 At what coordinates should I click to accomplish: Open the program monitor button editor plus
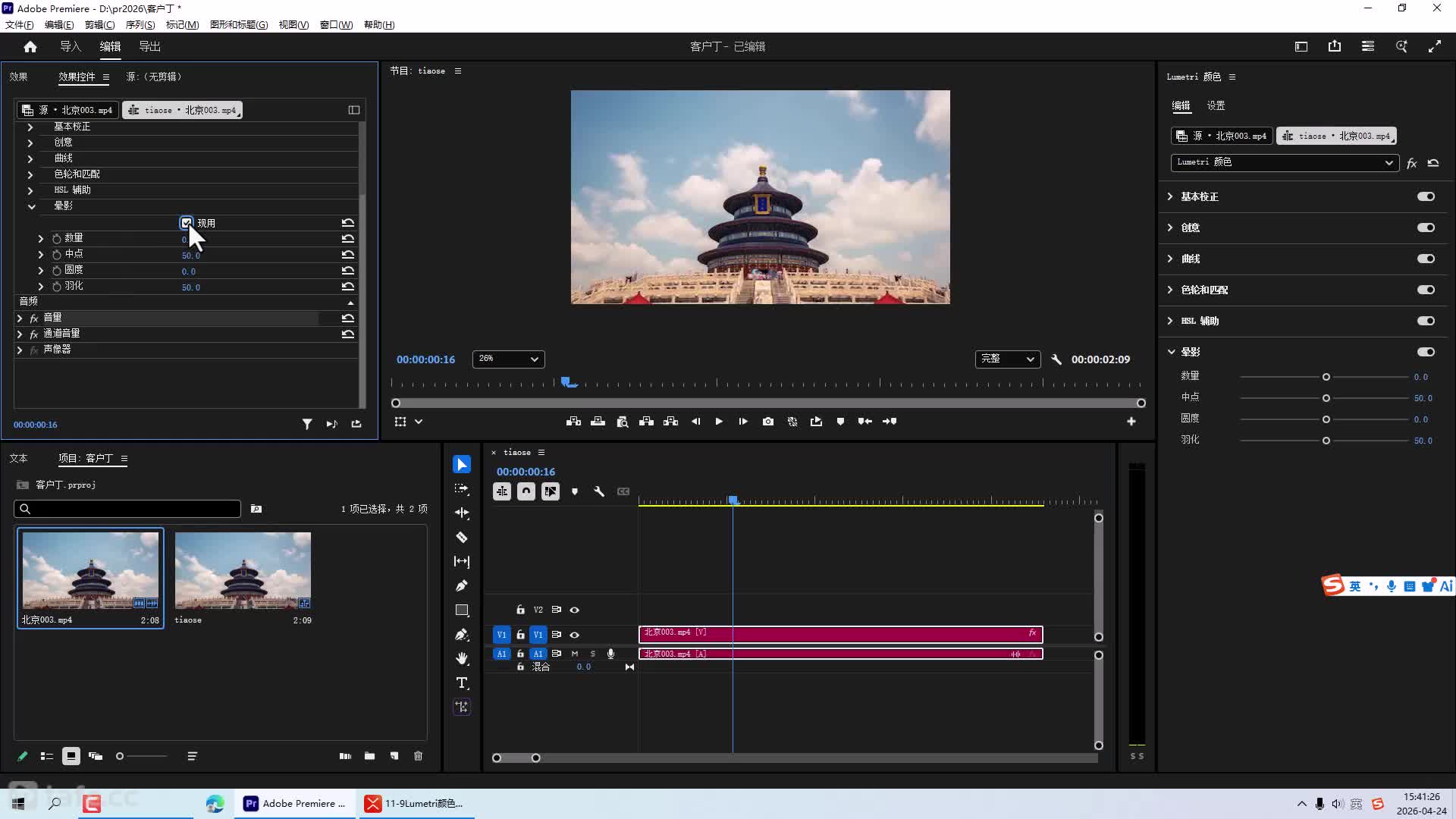(x=1131, y=422)
